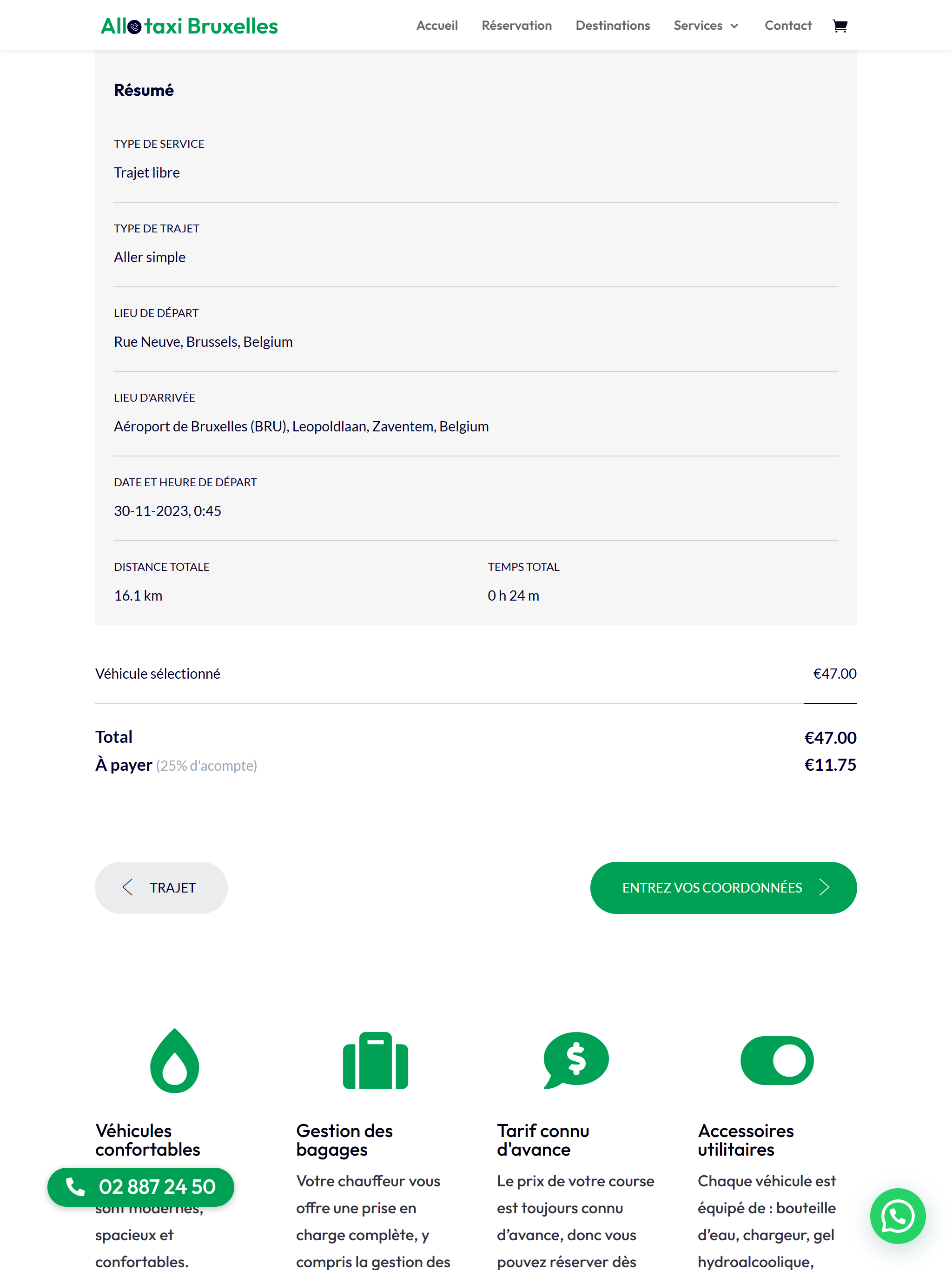Click the green toggle accessories icon

[x=777, y=1060]
